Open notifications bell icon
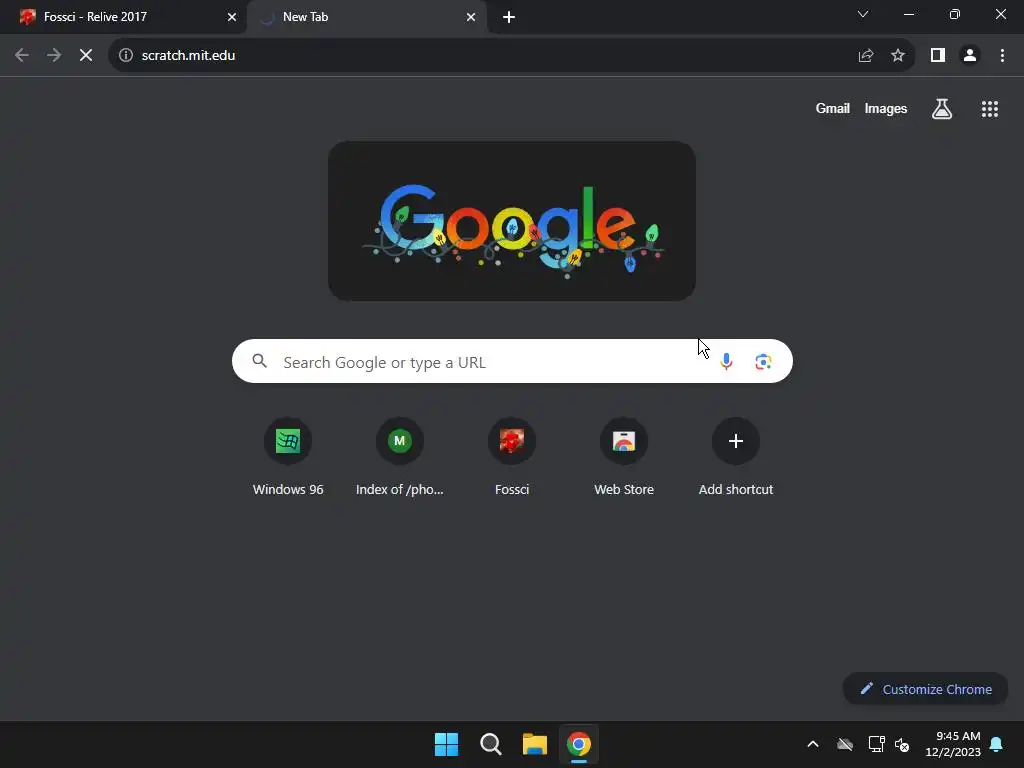 pyautogui.click(x=997, y=744)
